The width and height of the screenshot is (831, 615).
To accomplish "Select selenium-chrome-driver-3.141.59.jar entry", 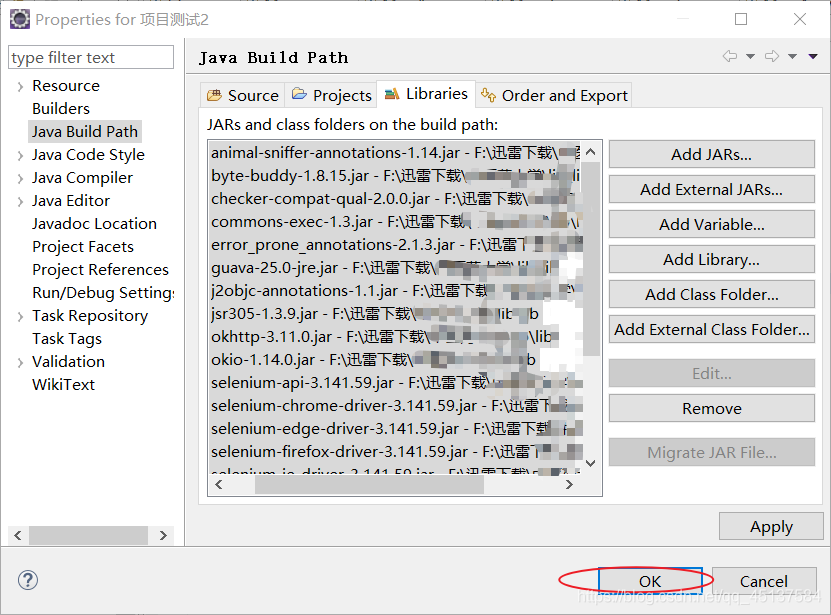I will coord(395,406).
